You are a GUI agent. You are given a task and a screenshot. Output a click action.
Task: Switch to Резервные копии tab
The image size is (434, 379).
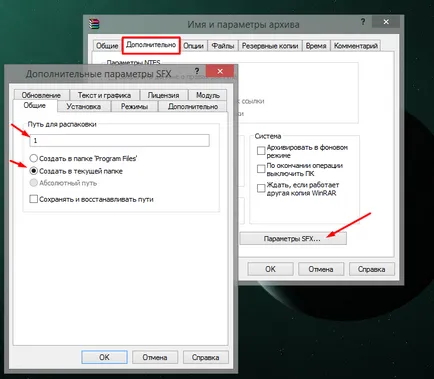(x=270, y=46)
